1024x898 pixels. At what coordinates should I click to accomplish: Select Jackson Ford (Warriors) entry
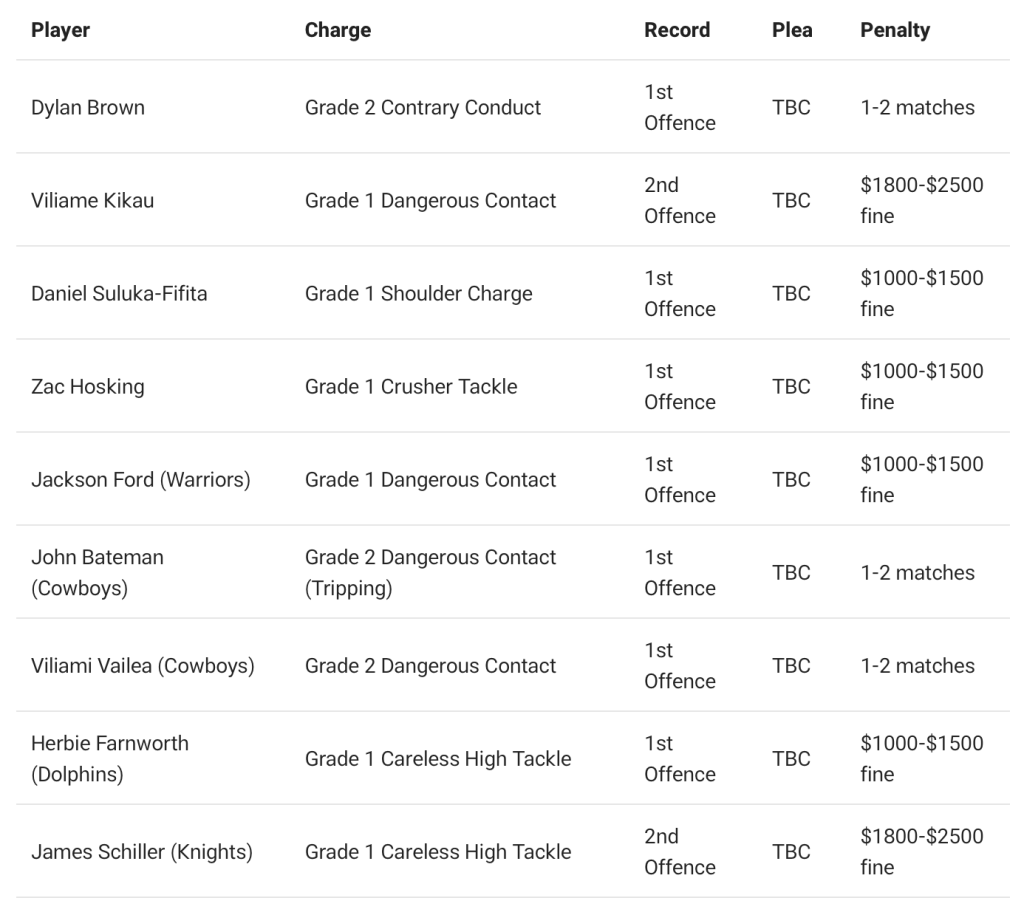[x=140, y=479]
